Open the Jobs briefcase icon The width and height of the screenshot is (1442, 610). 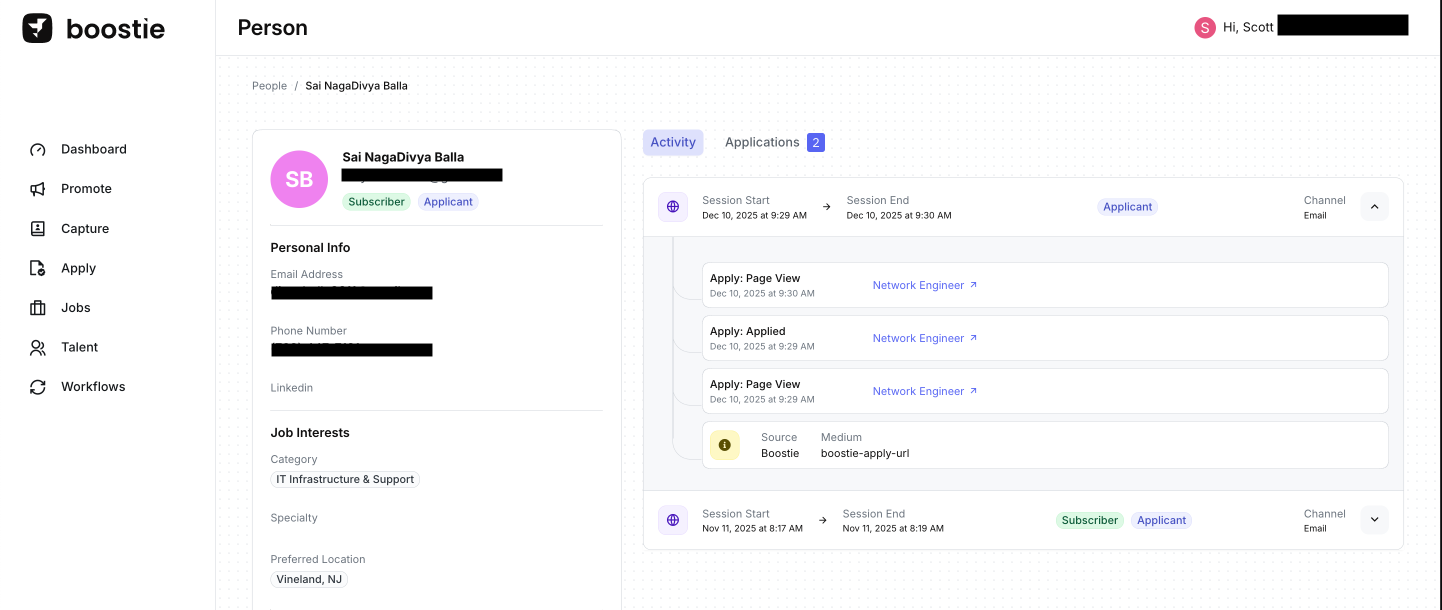38,308
